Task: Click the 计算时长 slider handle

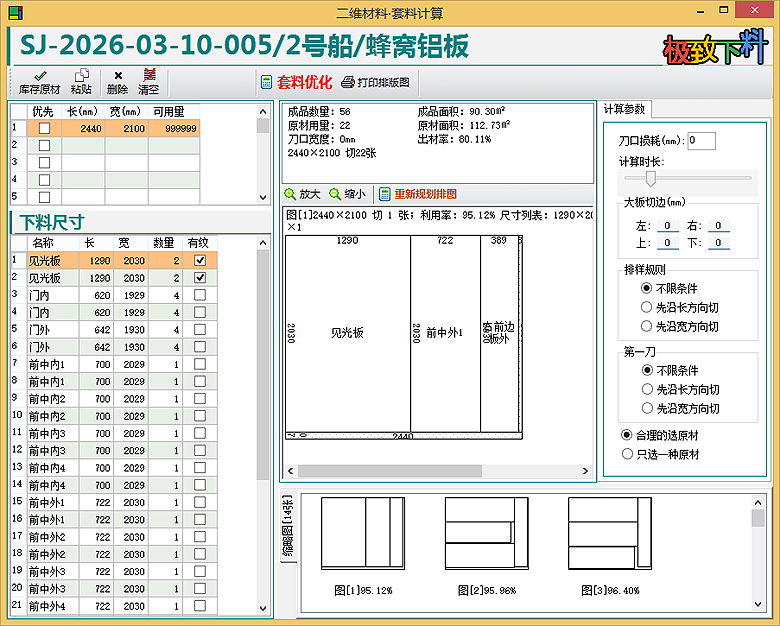Action: coord(651,178)
